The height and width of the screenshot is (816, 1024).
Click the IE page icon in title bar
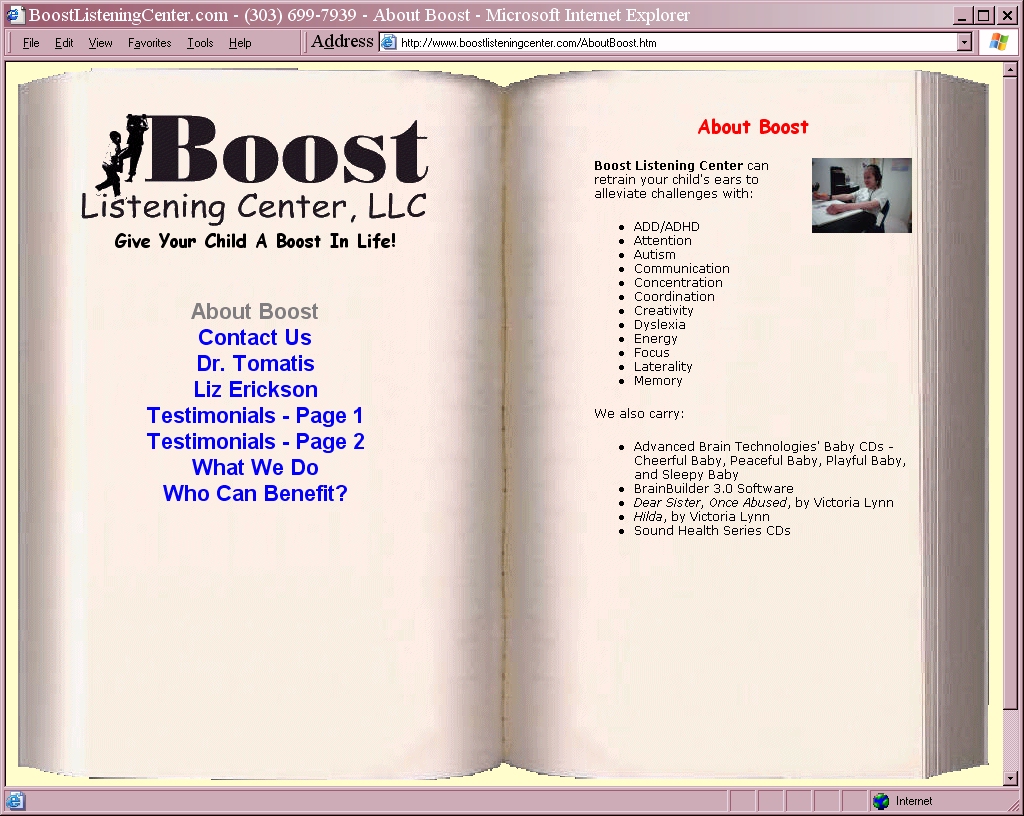pyautogui.click(x=14, y=15)
